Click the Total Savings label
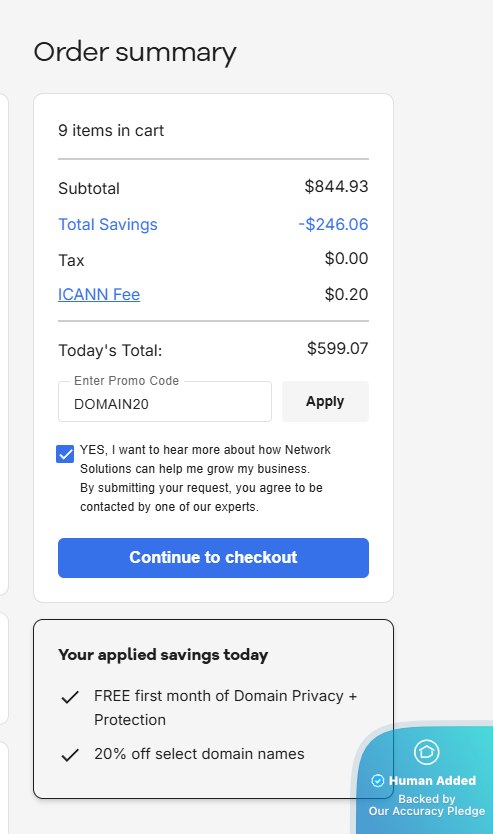The height and width of the screenshot is (834, 493). 108,224
